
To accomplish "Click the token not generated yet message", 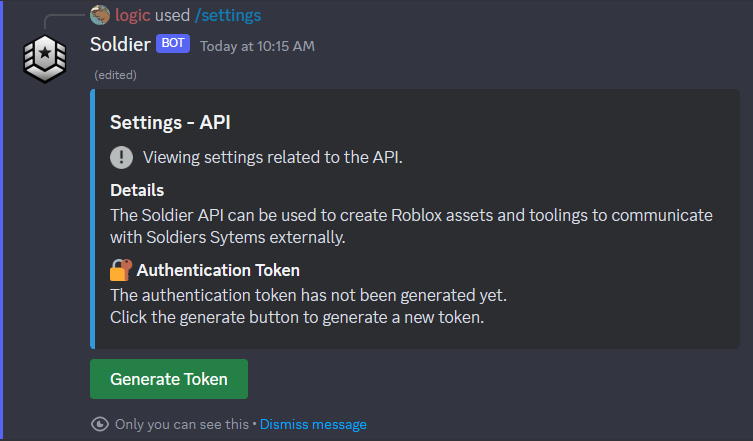I will coord(308,295).
